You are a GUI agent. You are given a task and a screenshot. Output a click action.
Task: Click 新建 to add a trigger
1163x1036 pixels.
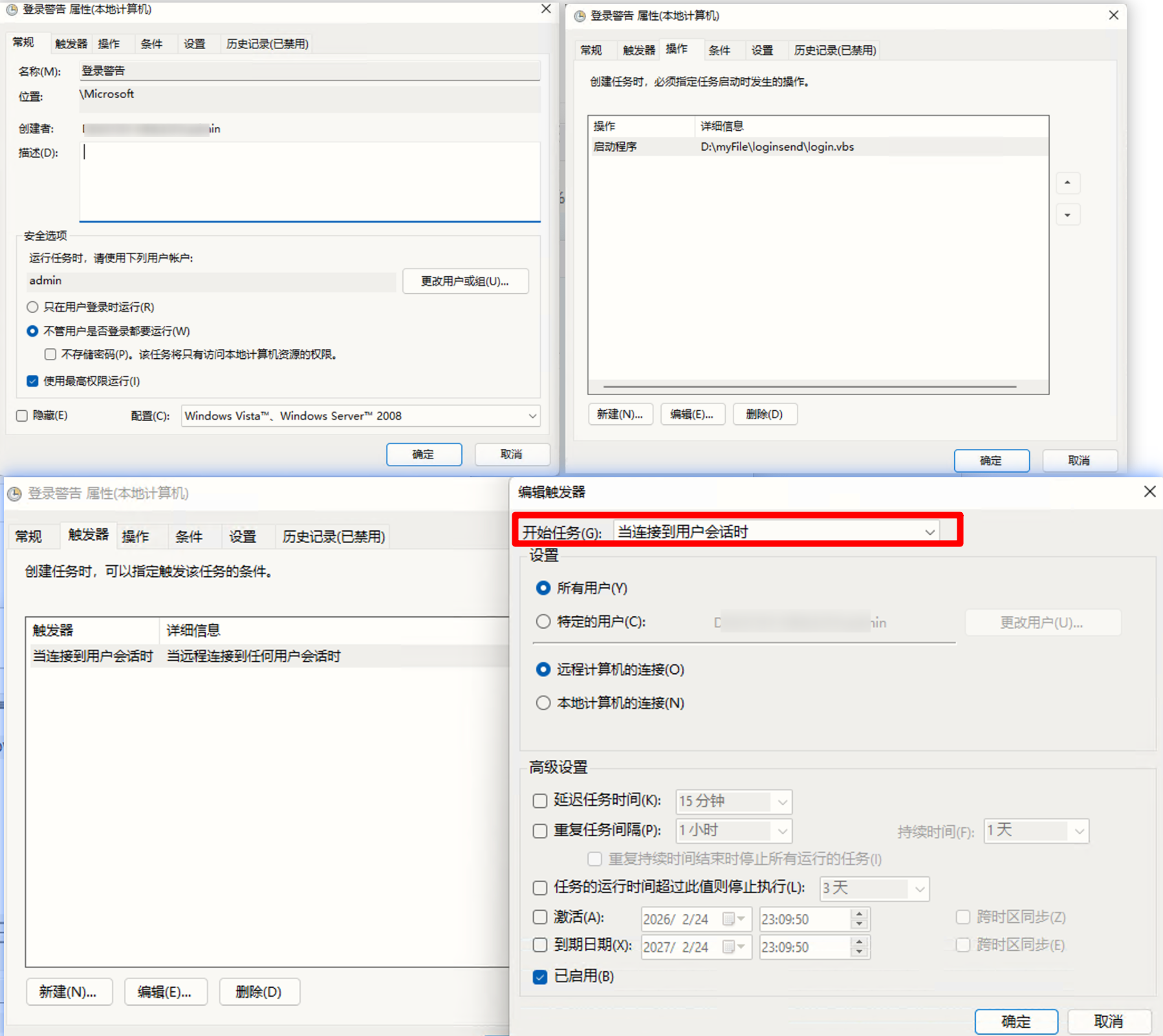pos(69,991)
